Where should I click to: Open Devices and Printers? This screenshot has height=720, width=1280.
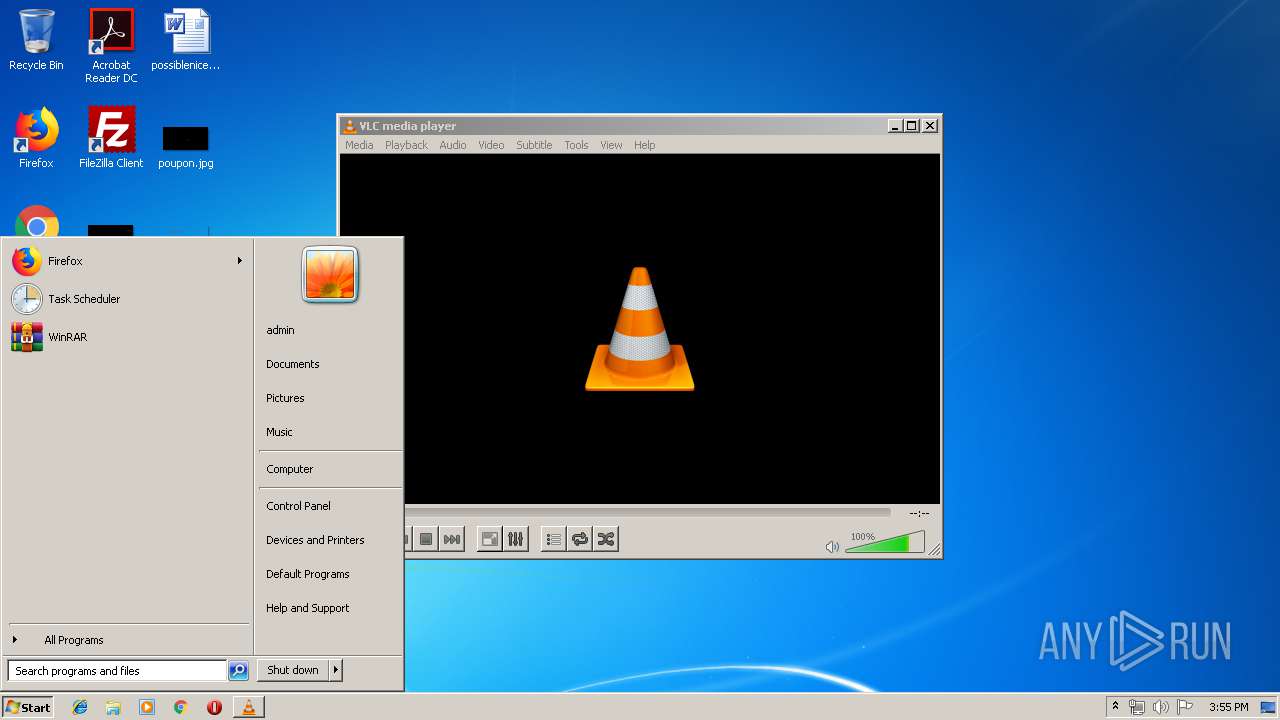(315, 540)
